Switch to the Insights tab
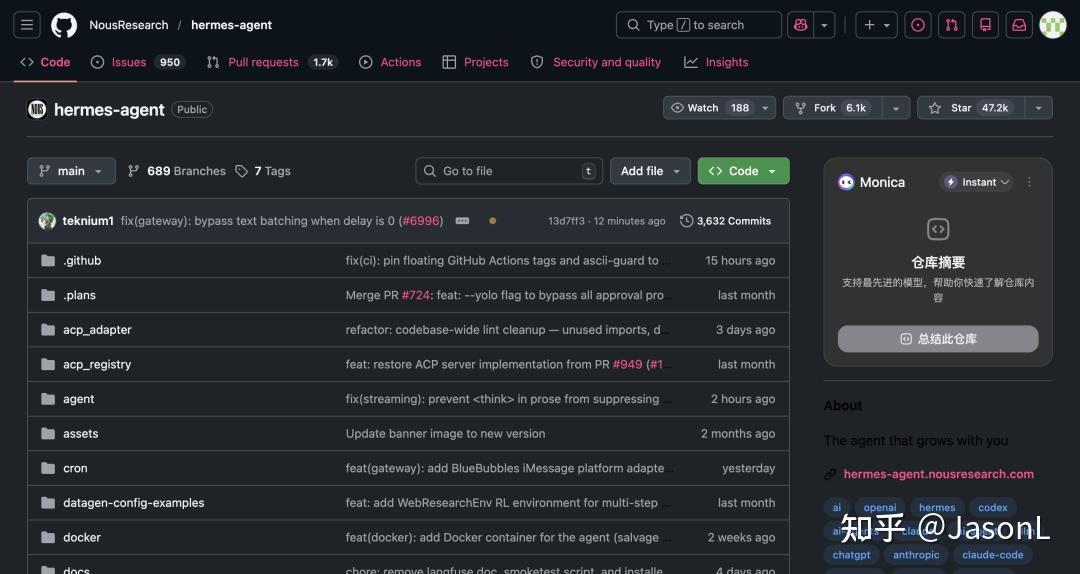 (716, 62)
